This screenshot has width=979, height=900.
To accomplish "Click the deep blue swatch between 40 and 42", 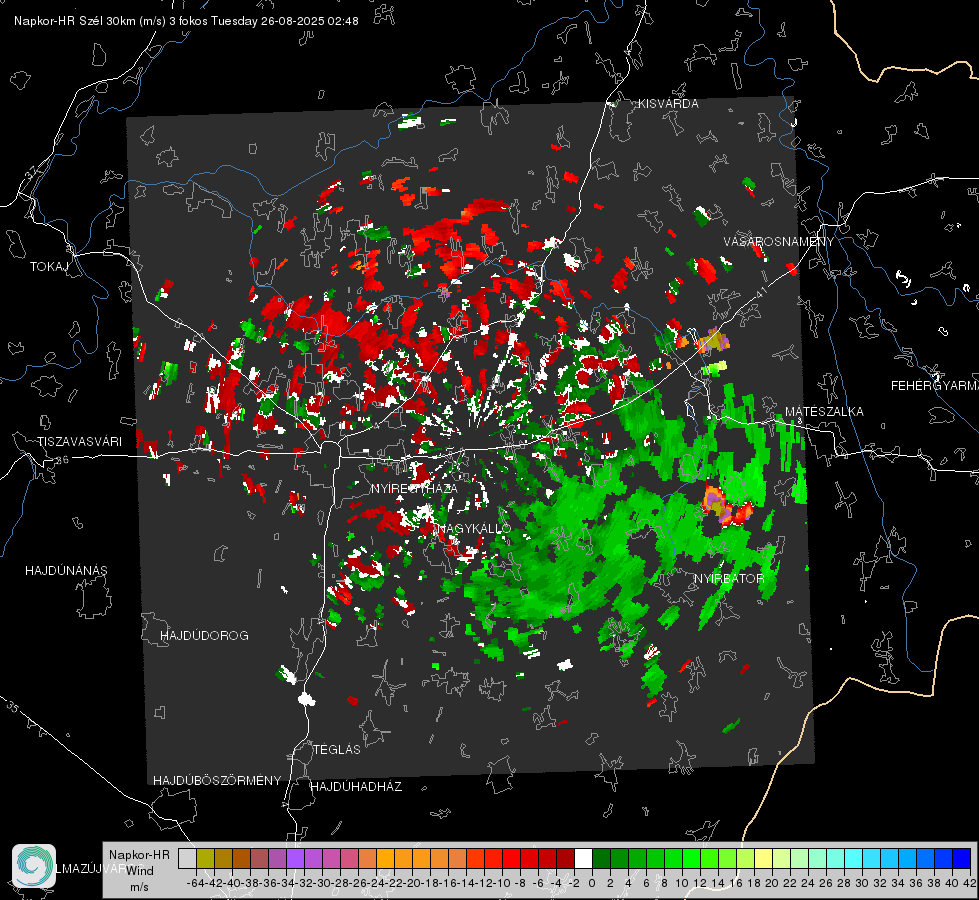I will click(x=962, y=859).
